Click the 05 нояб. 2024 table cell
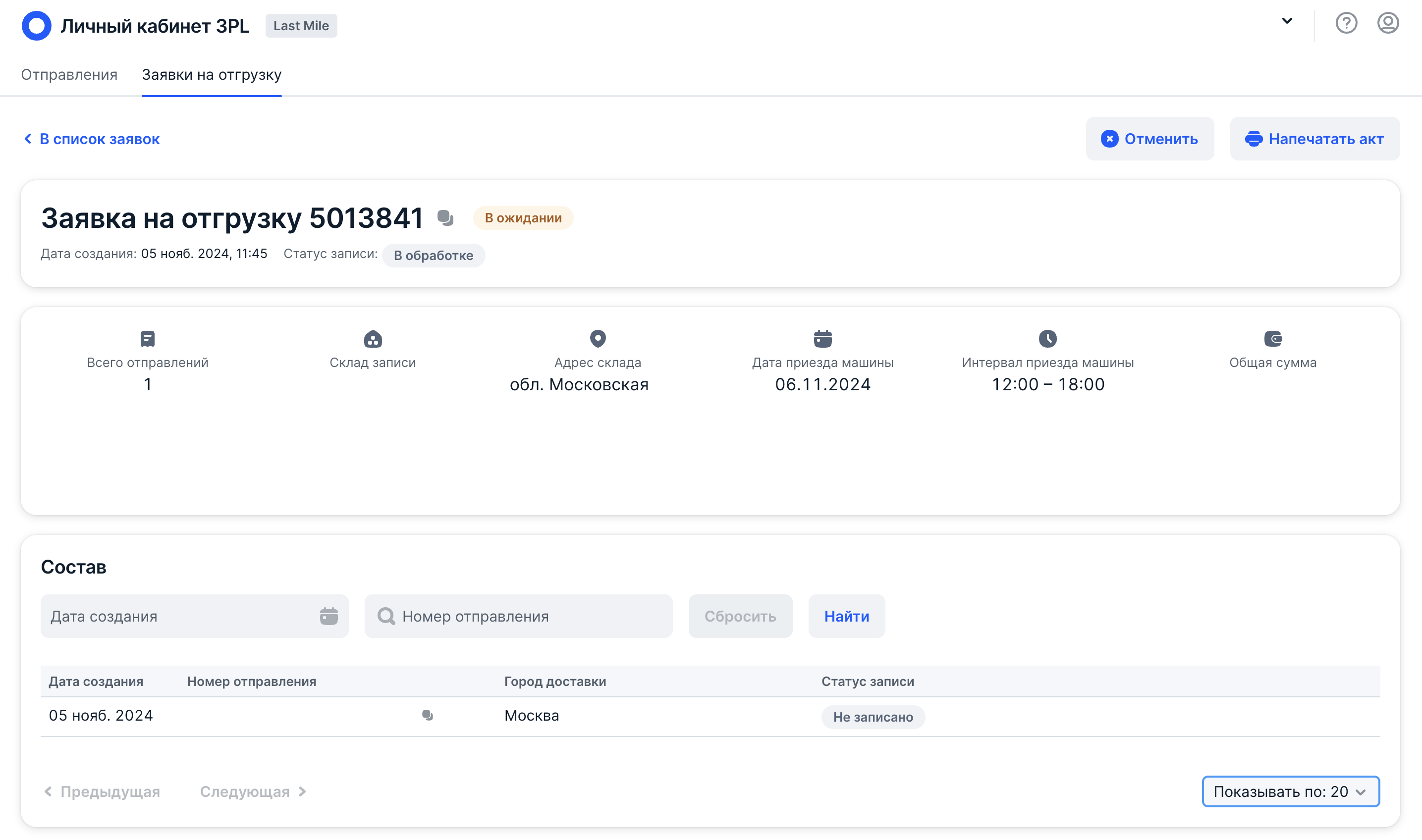The image size is (1422, 840). point(101,716)
